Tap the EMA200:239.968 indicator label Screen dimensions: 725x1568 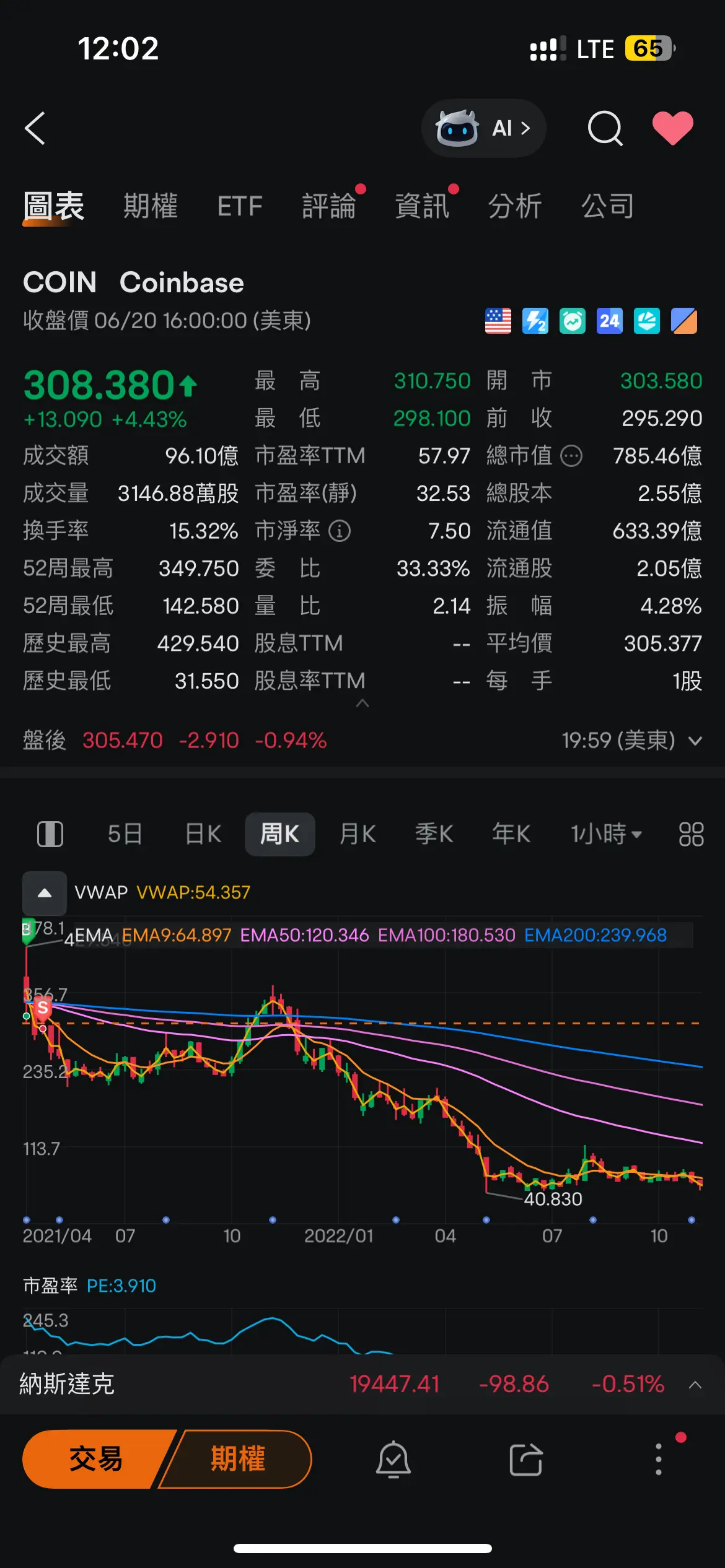tap(595, 935)
